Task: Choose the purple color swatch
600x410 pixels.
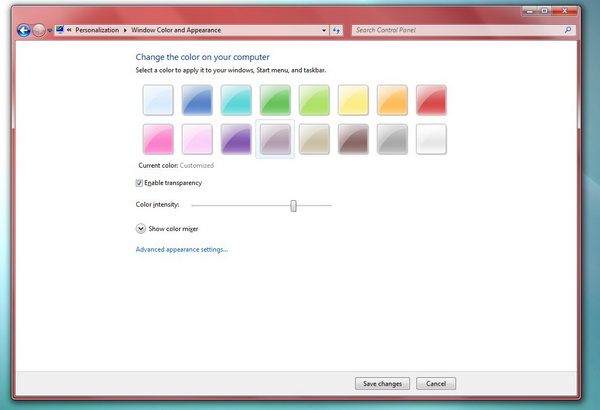Action: pos(236,139)
